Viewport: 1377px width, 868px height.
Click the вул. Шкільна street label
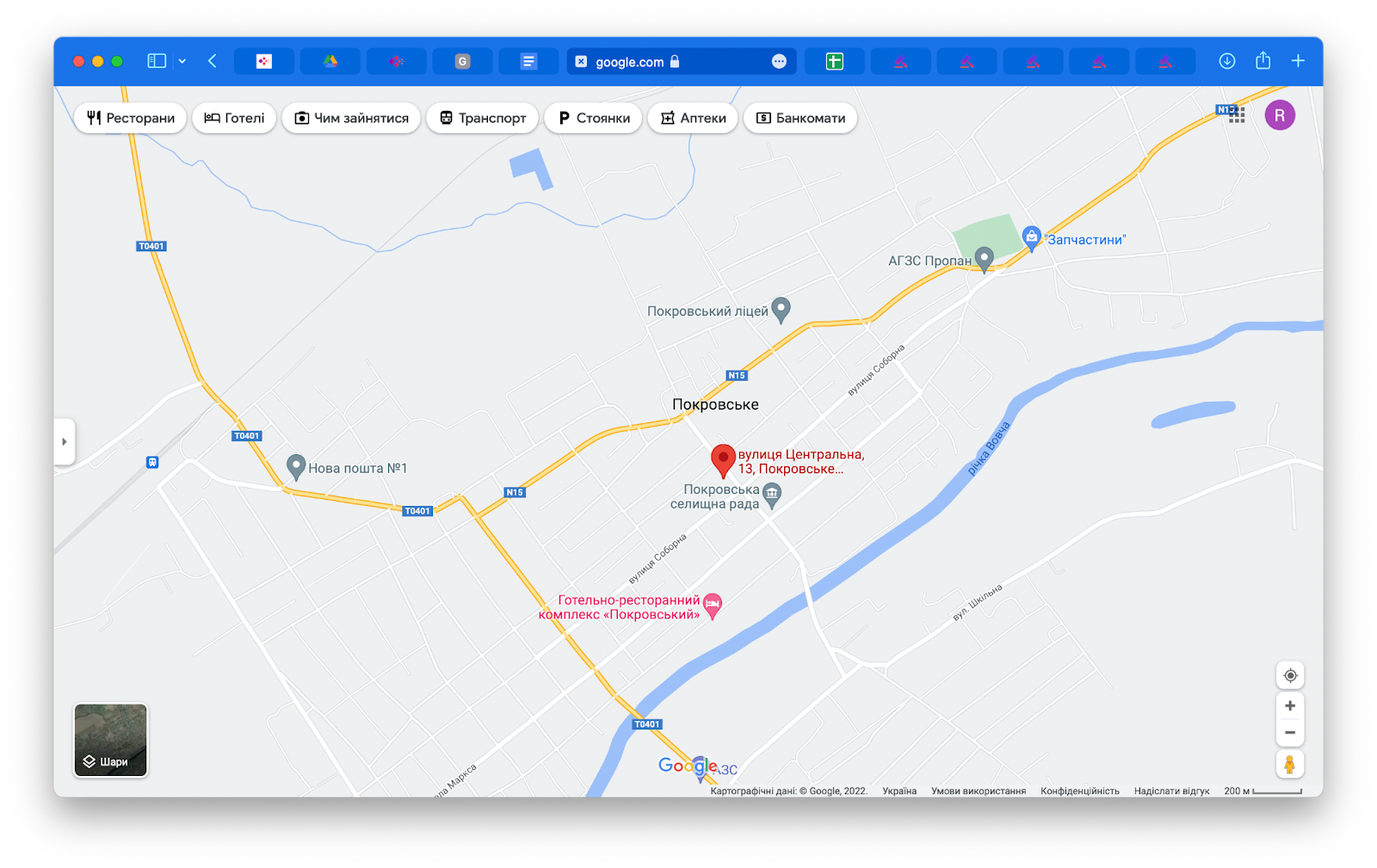(978, 602)
